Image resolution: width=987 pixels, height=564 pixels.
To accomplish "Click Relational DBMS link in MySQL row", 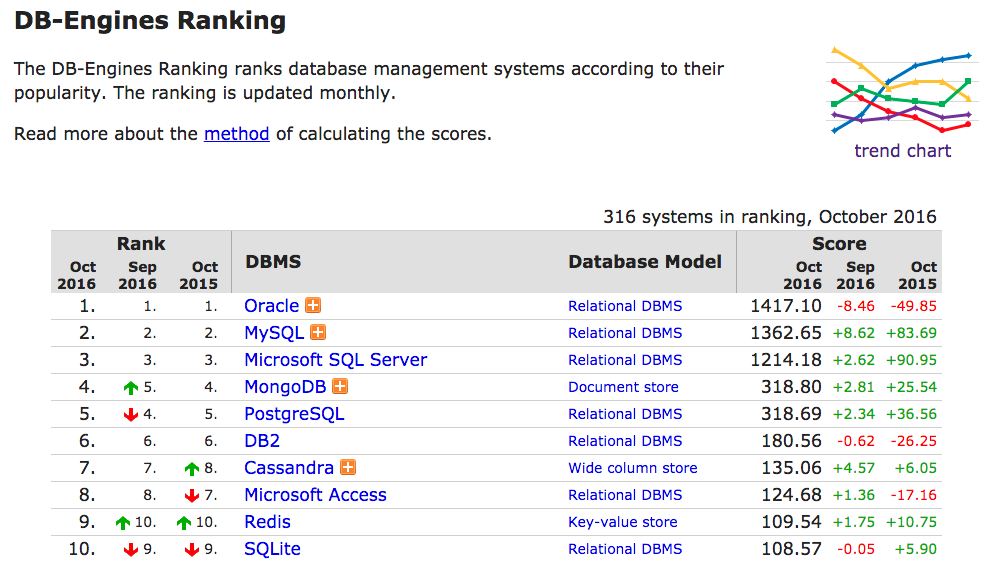I will coord(625,333).
